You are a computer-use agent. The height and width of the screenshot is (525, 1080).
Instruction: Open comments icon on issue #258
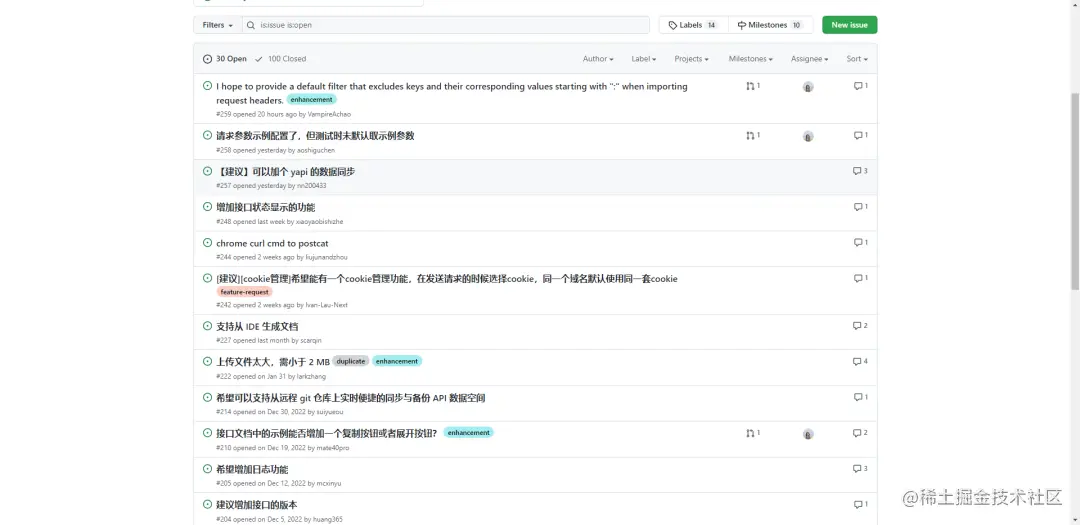(860, 136)
